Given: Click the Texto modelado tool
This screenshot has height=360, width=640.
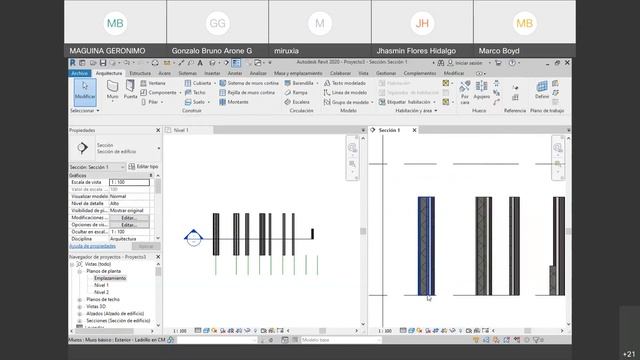Looking at the screenshot, I should [x=344, y=83].
